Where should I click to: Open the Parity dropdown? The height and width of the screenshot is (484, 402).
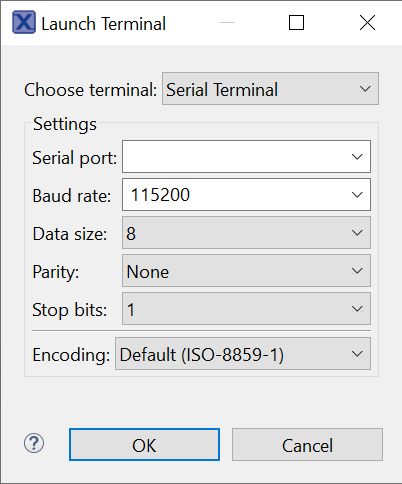pyautogui.click(x=246, y=271)
